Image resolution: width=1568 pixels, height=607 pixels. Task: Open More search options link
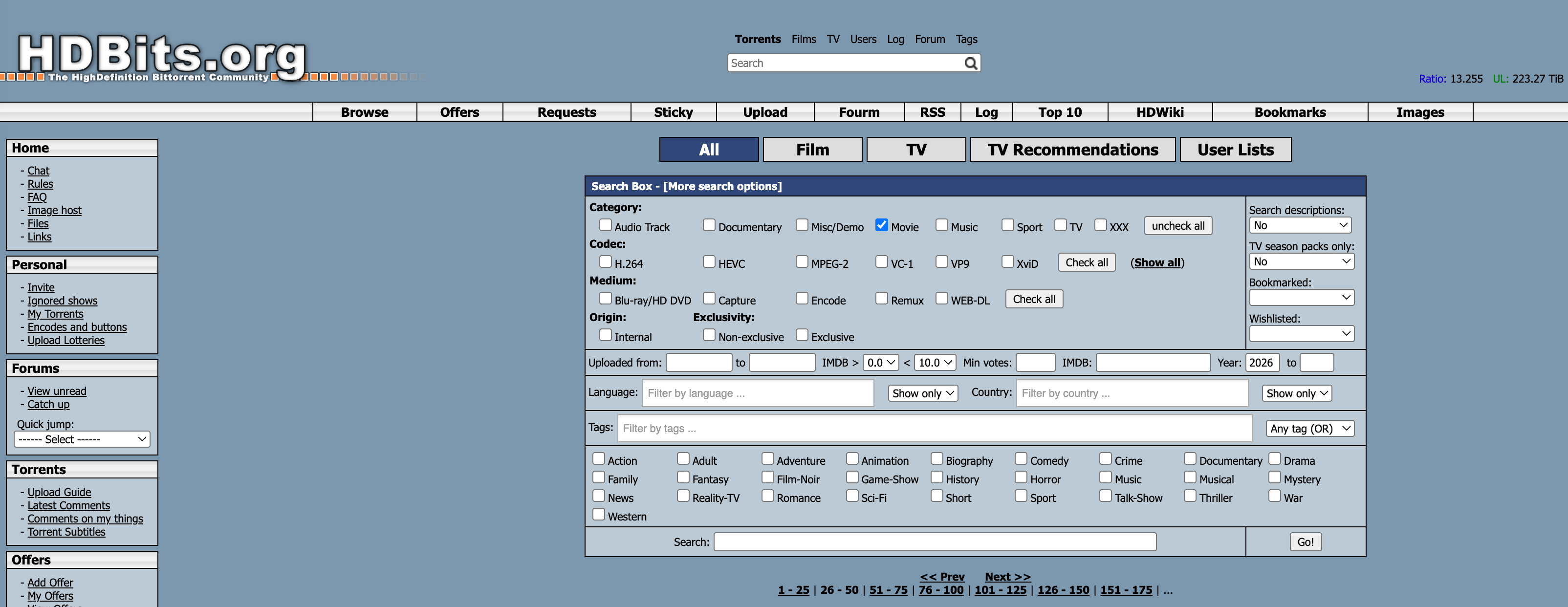[722, 186]
